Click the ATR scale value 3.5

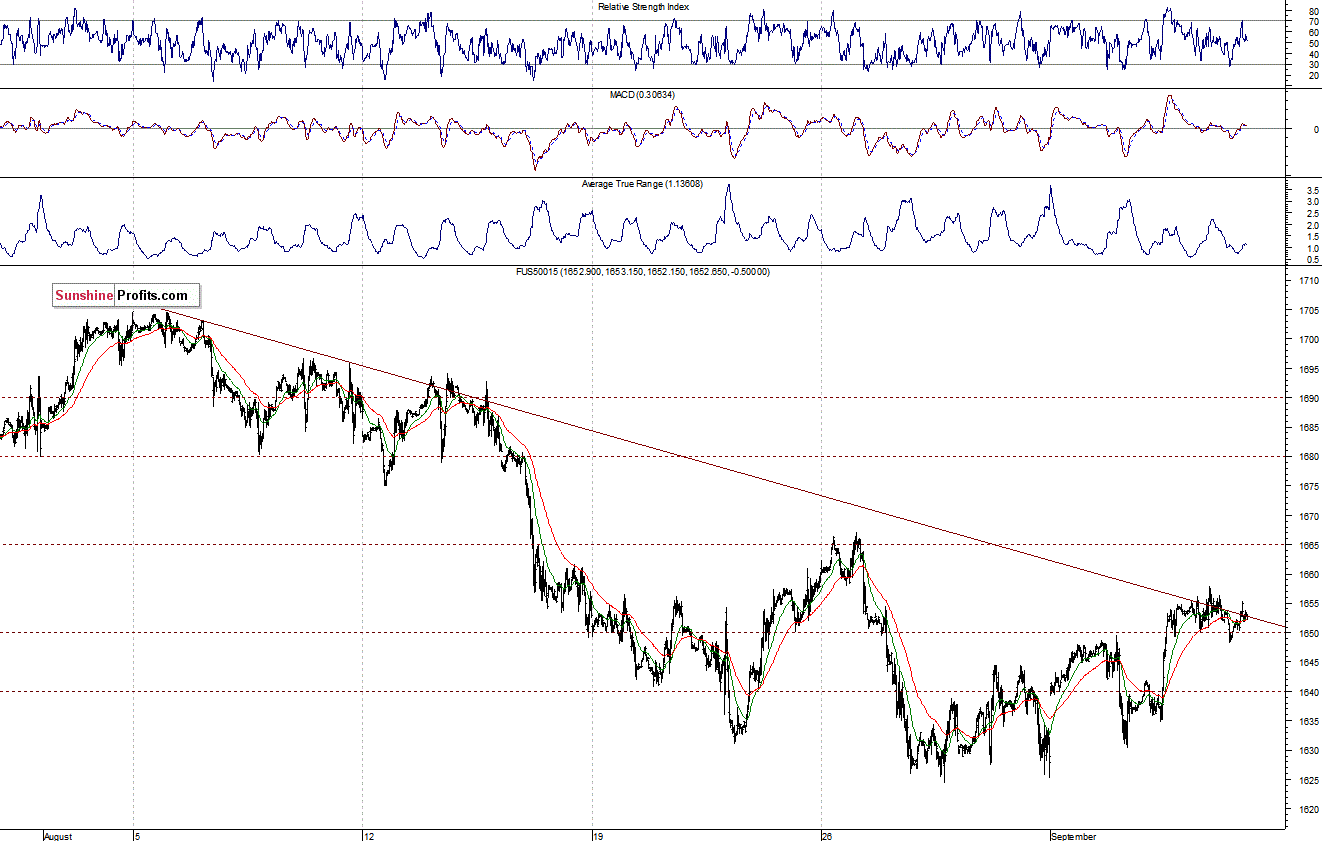(x=1311, y=190)
